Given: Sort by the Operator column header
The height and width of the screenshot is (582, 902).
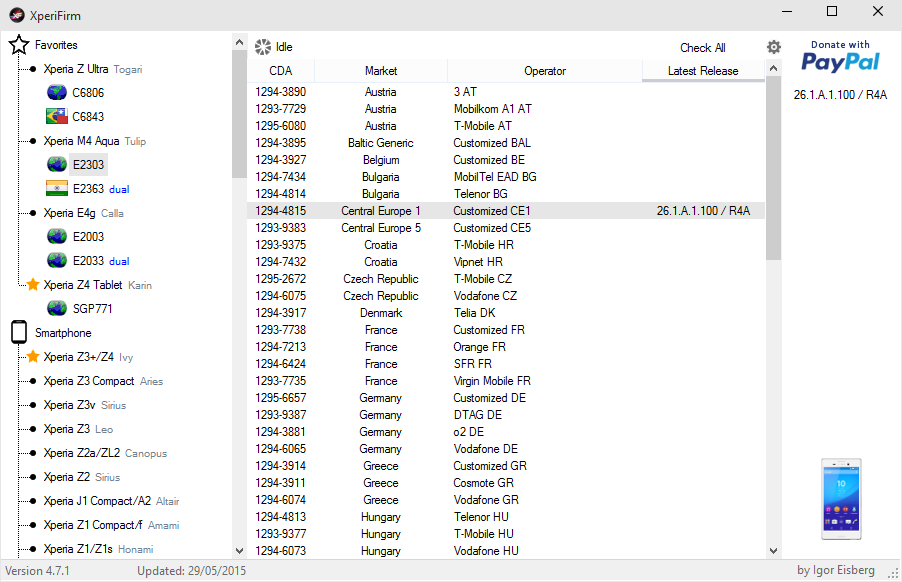Looking at the screenshot, I should pyautogui.click(x=545, y=71).
